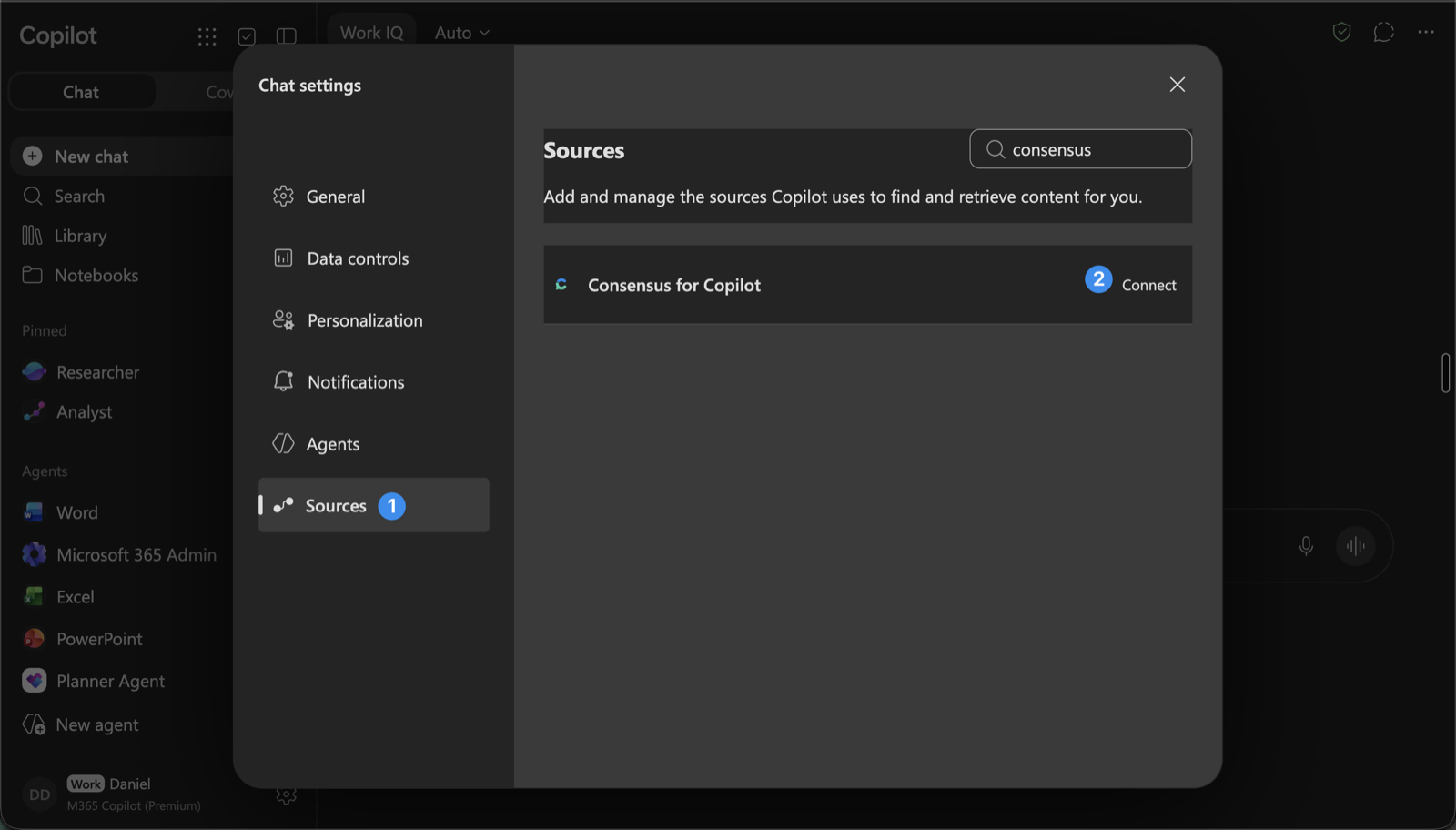Click the Sources heading text

click(x=583, y=150)
